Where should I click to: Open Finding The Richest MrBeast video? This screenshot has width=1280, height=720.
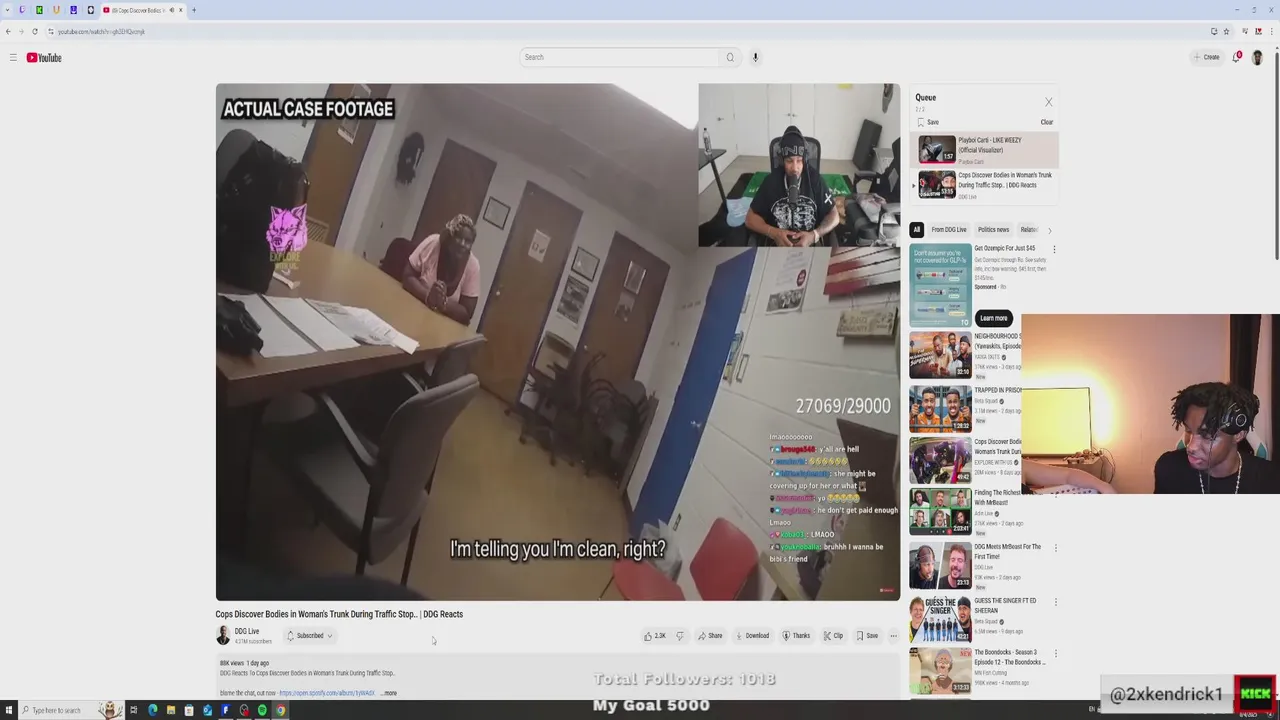[940, 510]
